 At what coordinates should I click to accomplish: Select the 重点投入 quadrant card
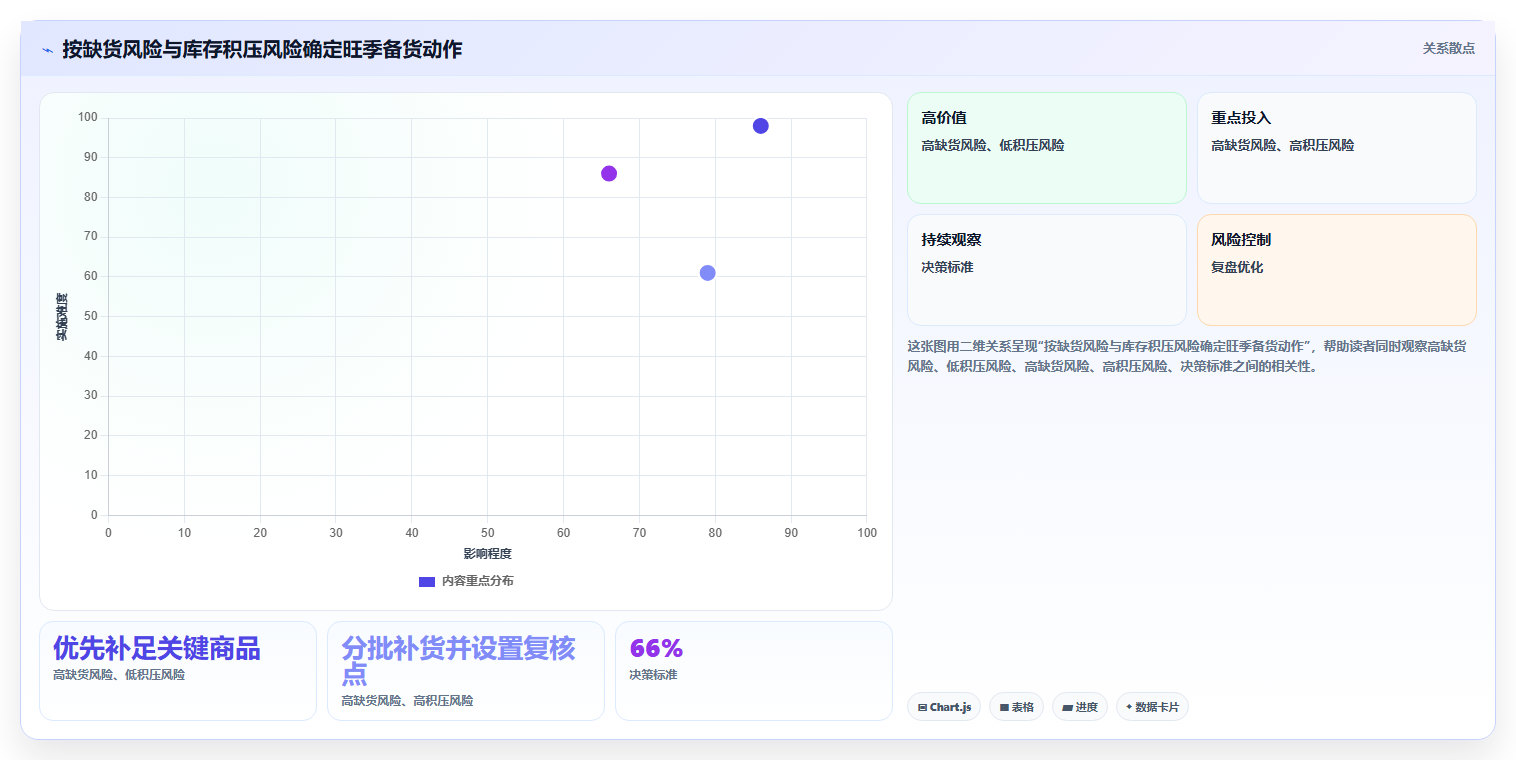coord(1336,148)
